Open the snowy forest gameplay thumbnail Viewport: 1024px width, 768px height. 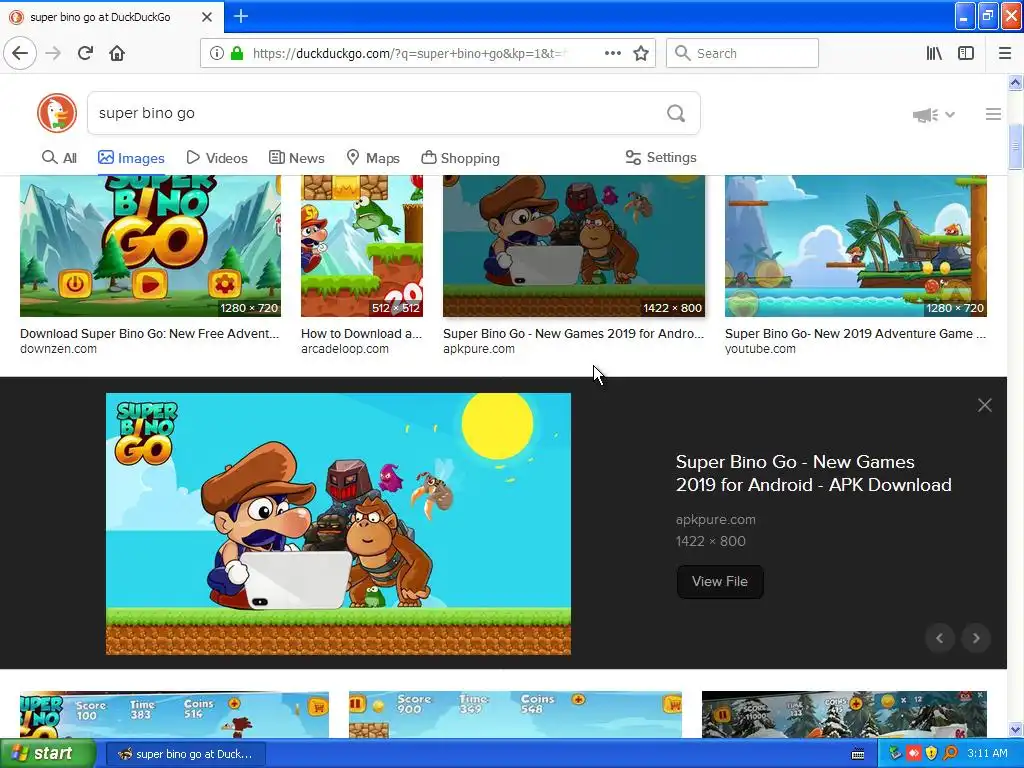(844, 714)
